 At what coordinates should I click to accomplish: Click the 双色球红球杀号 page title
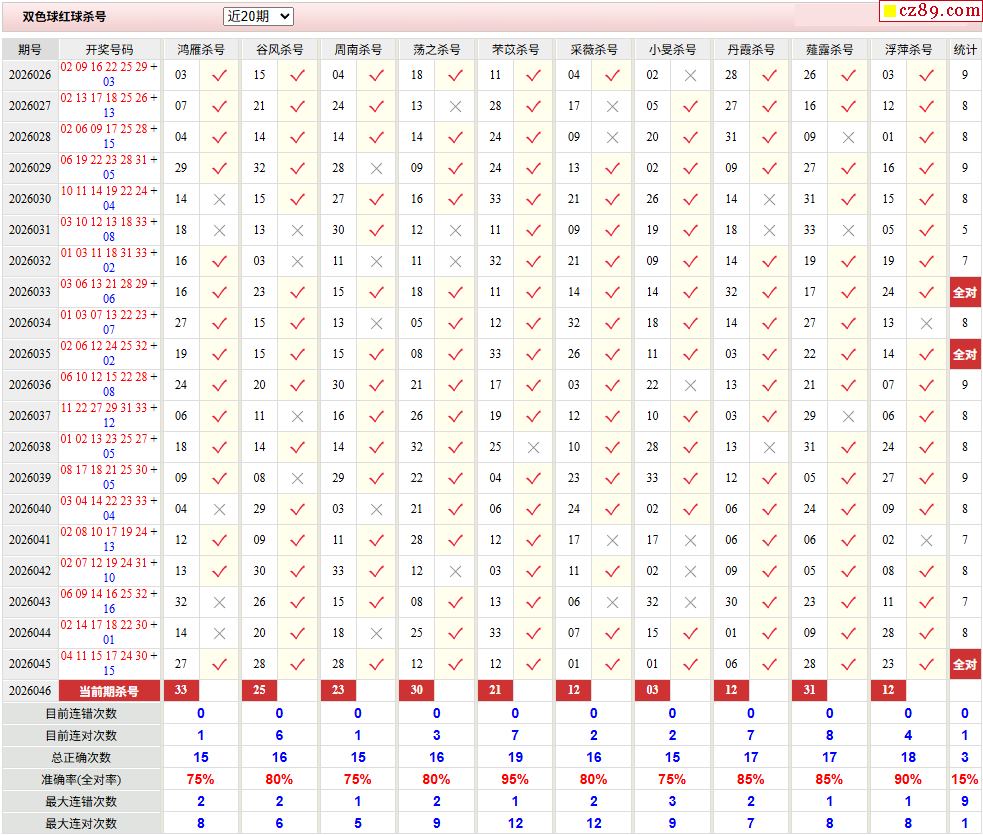click(64, 17)
